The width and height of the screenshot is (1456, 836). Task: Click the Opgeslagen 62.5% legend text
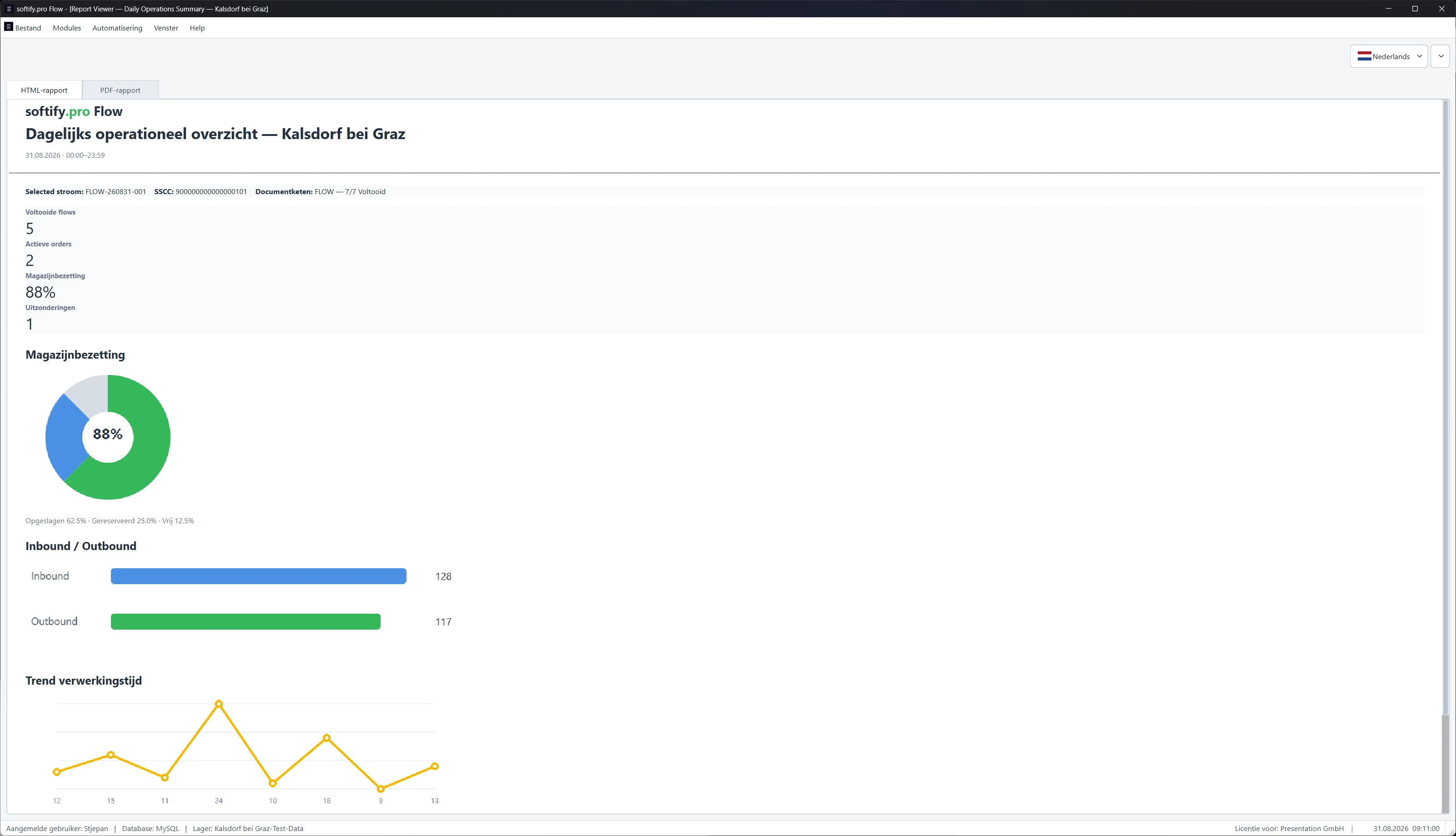coord(55,521)
